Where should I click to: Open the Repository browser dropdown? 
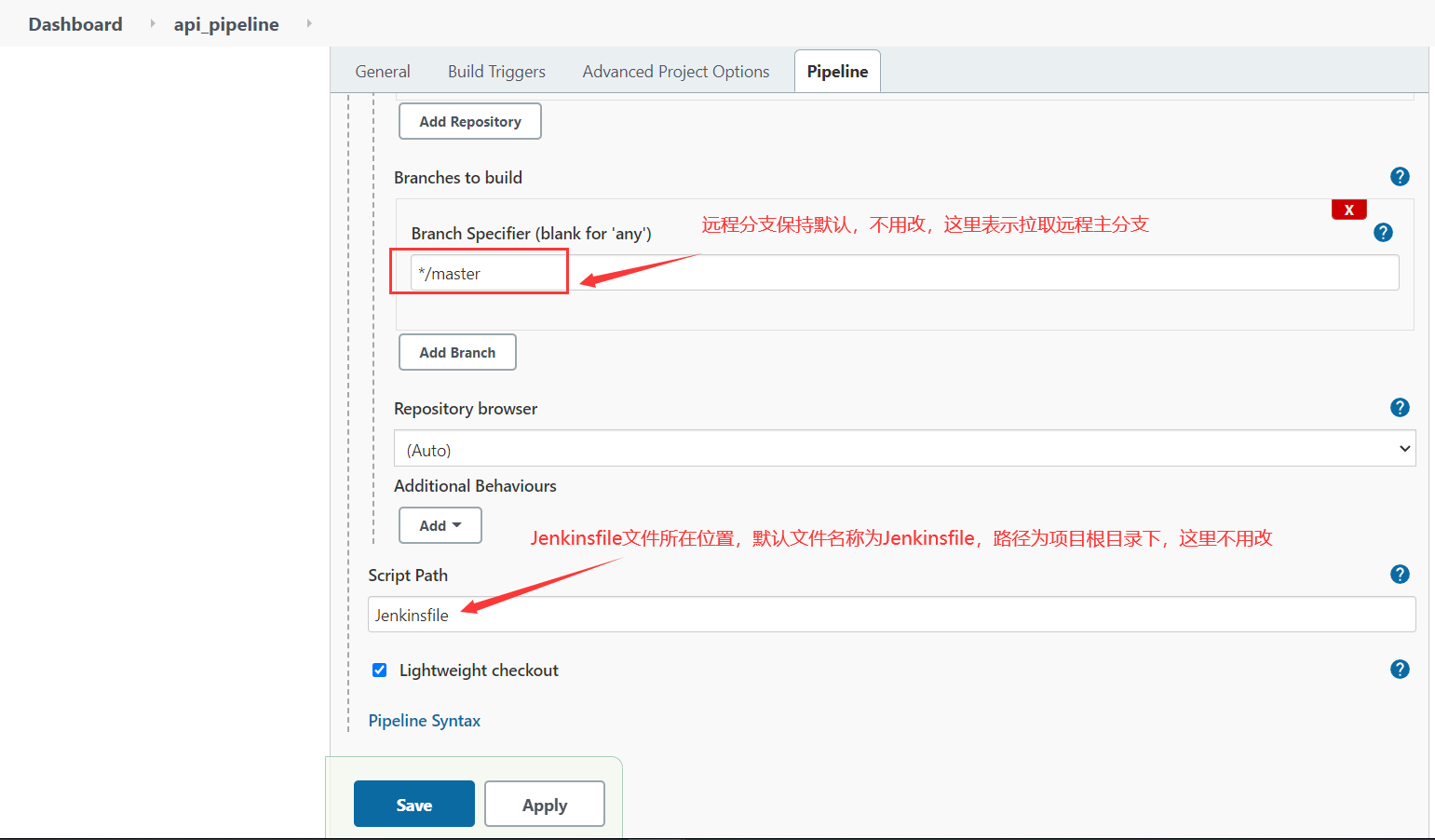point(903,449)
